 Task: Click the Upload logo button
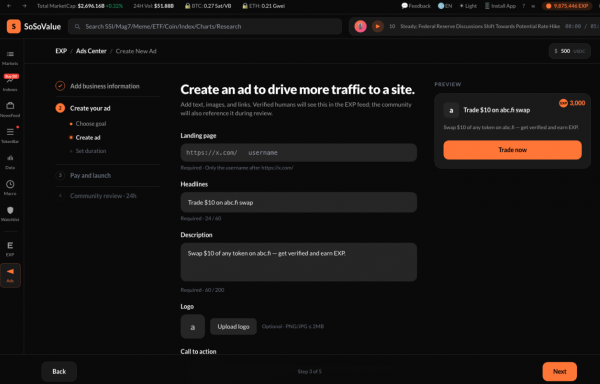[233, 326]
